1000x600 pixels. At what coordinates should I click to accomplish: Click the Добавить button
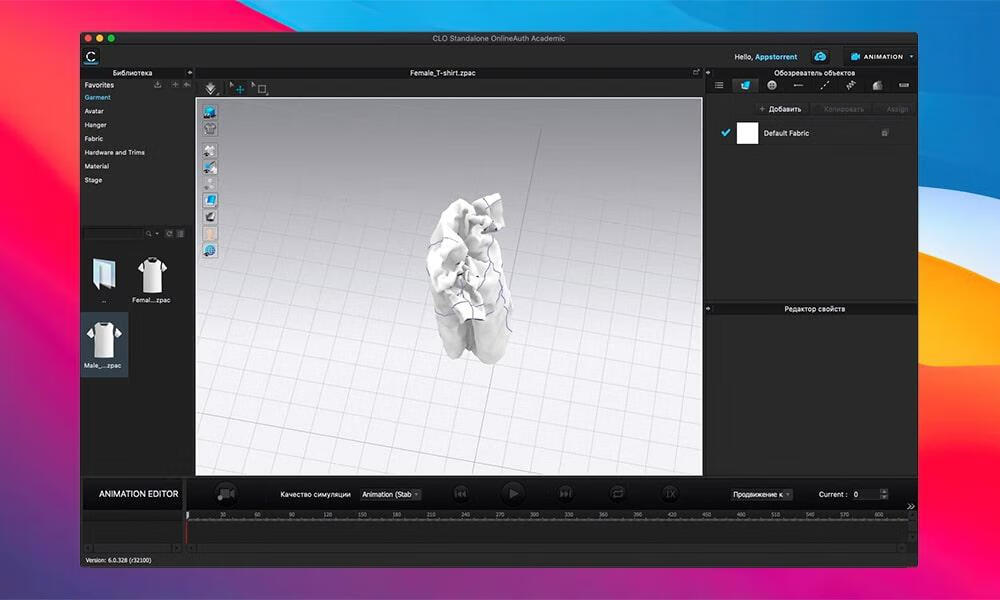[780, 109]
